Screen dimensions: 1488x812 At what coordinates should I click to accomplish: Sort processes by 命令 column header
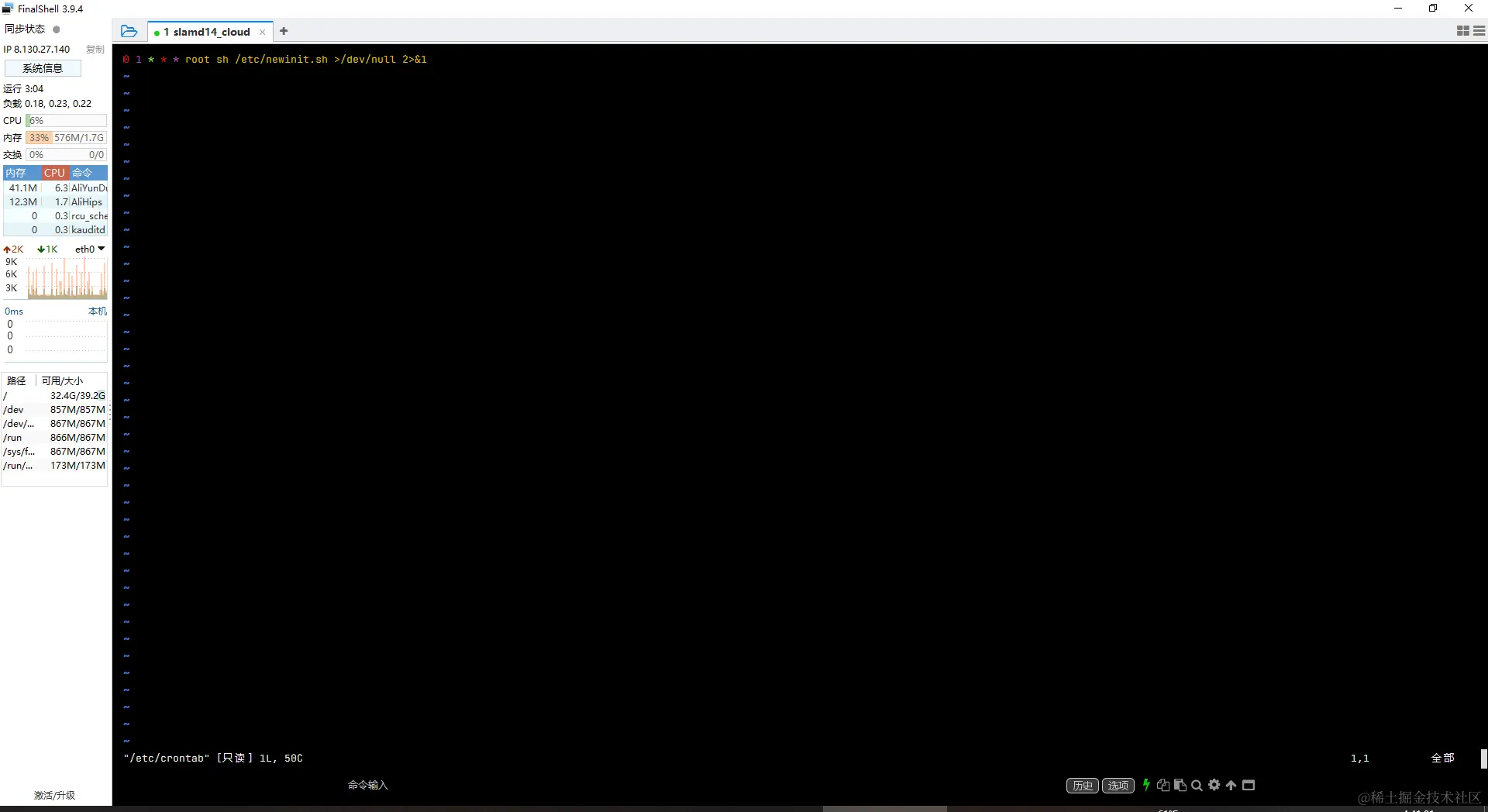[x=88, y=173]
